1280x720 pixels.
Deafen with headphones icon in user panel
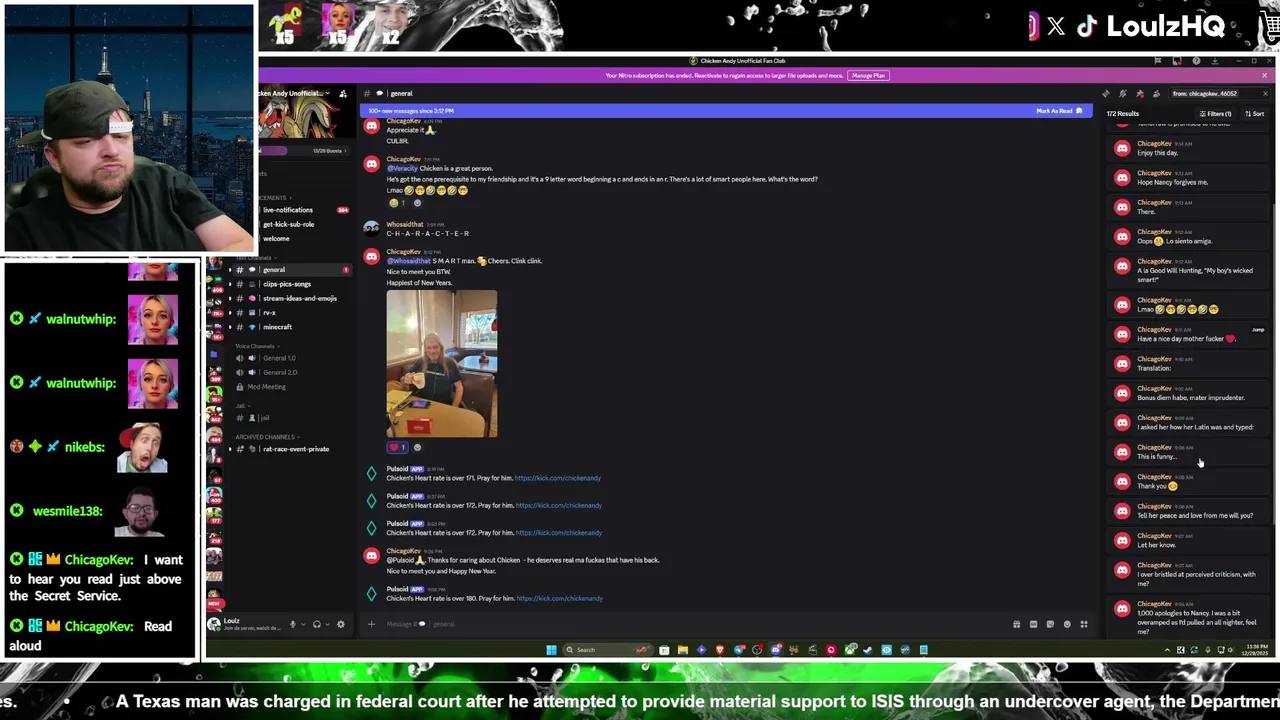click(x=317, y=625)
